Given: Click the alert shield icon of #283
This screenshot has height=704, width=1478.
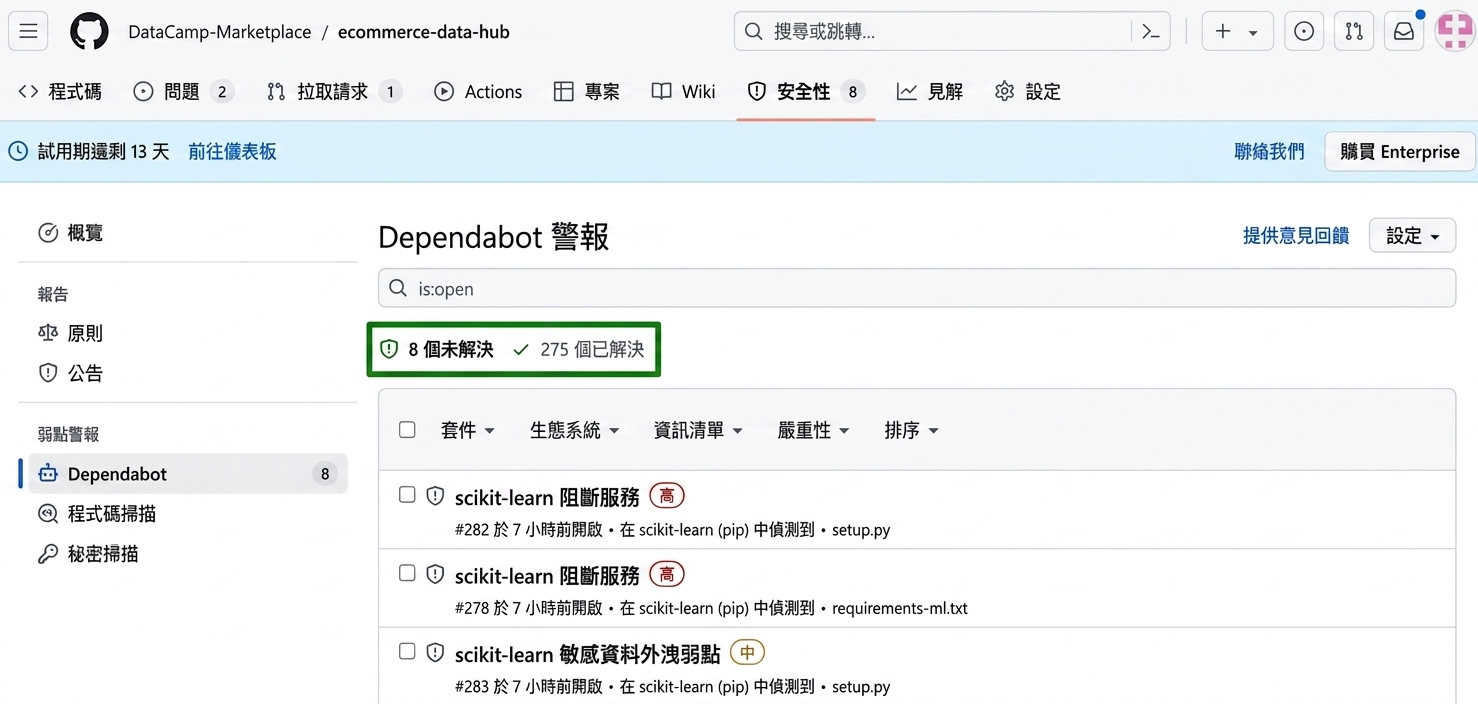Looking at the screenshot, I should pos(435,652).
